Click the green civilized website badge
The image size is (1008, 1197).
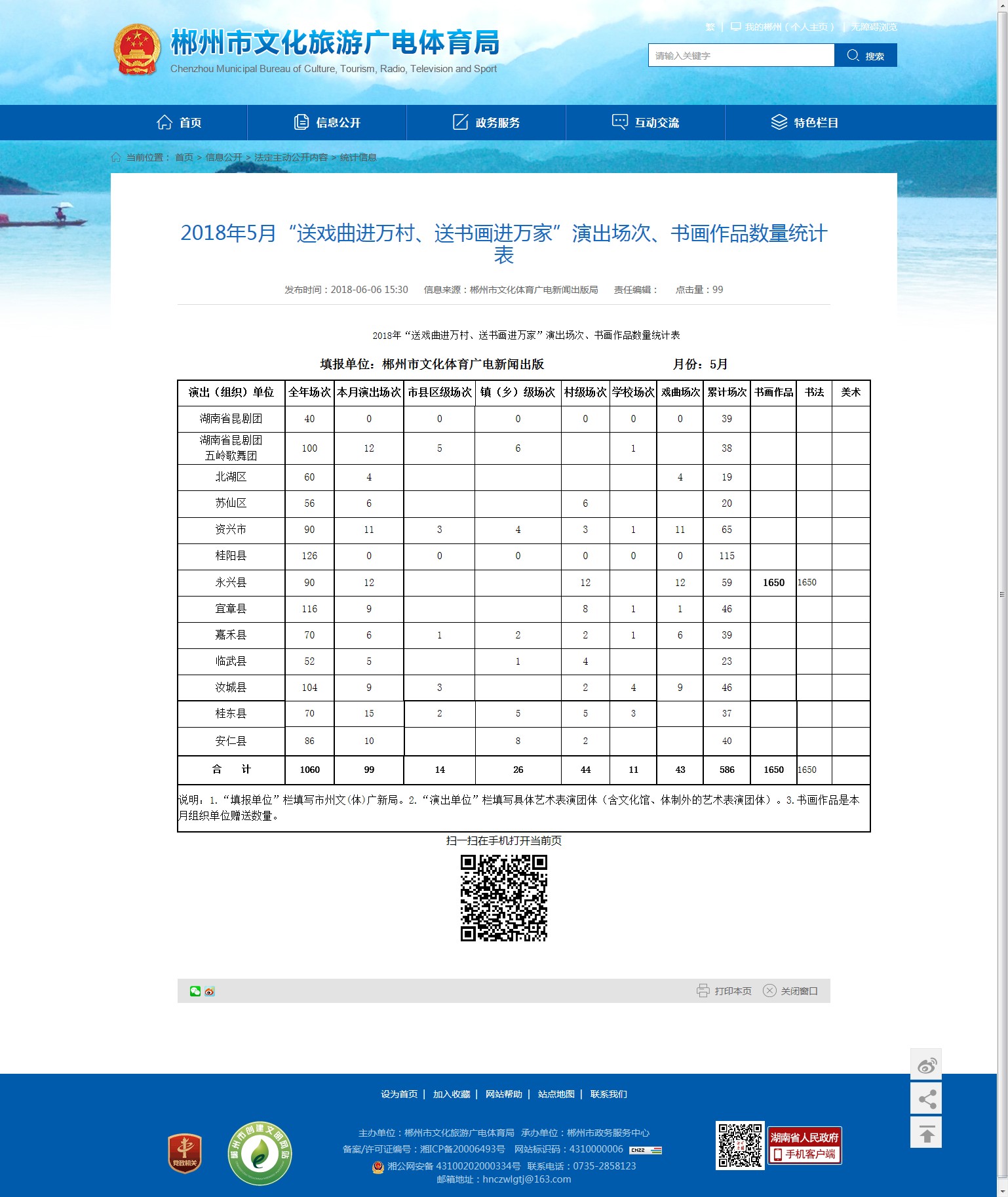coord(260,1154)
